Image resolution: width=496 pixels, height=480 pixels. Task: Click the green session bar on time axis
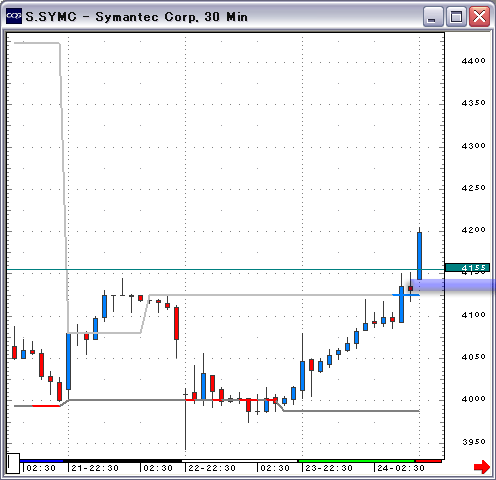click(357, 461)
